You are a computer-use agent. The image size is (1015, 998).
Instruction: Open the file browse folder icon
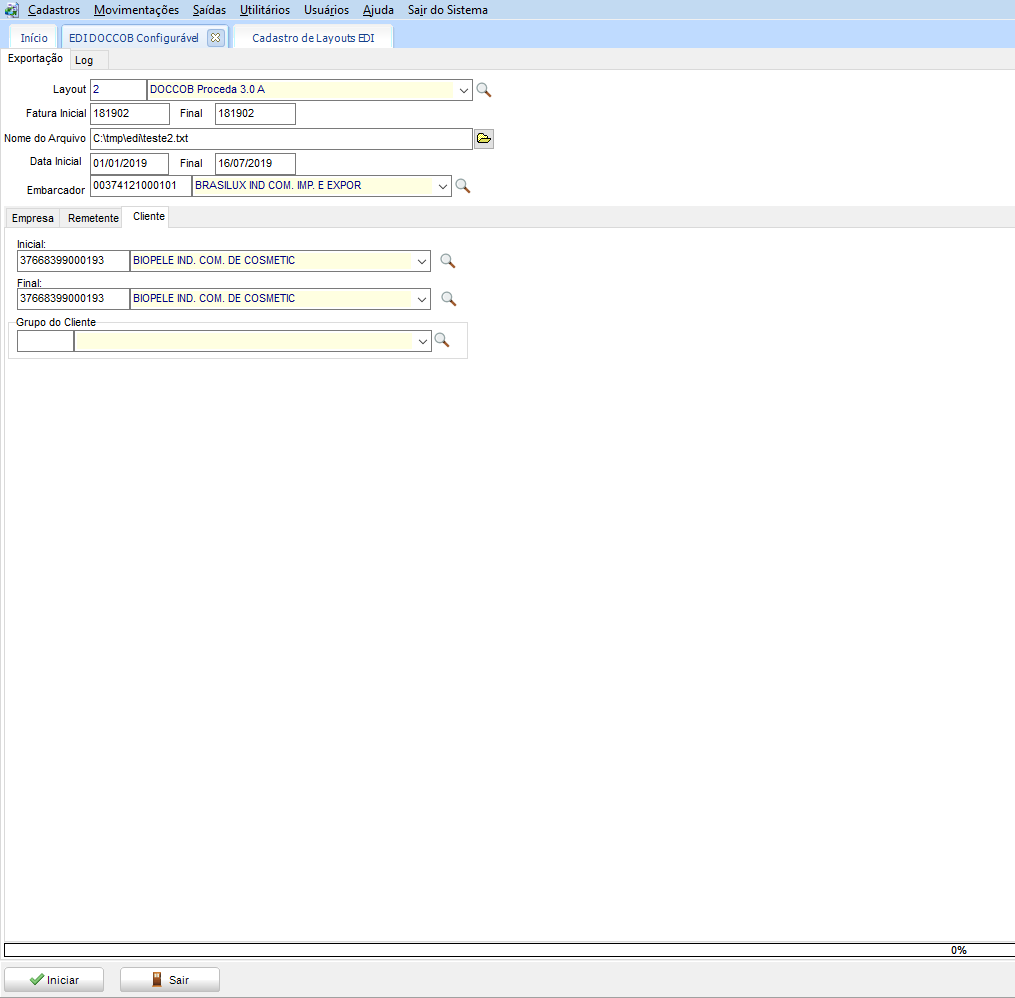coord(484,139)
